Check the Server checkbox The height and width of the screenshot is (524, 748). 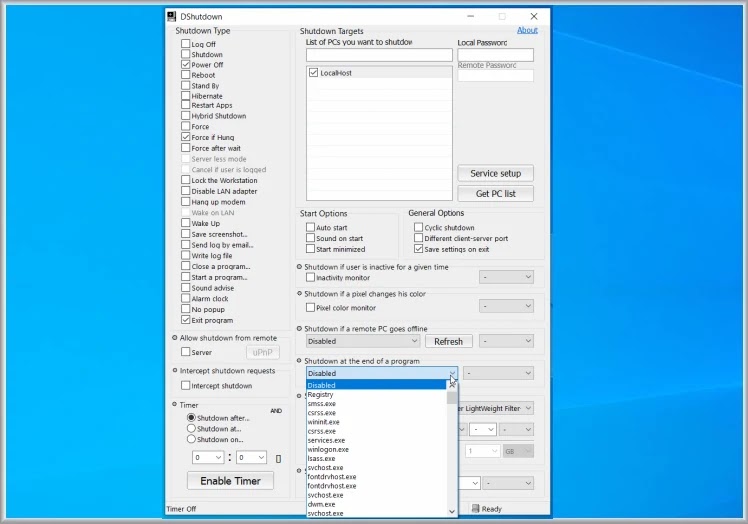[x=186, y=352]
